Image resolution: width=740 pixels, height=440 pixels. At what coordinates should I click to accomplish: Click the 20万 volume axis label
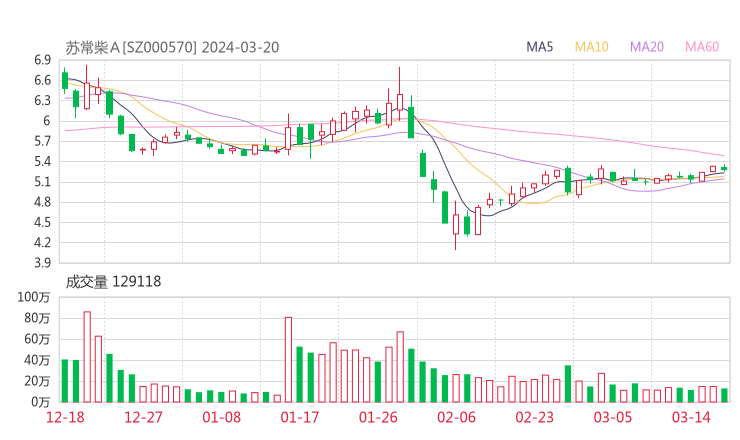click(x=37, y=381)
